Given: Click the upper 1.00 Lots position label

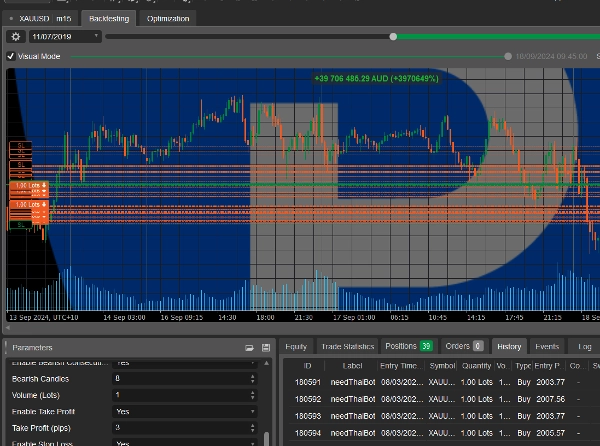Looking at the screenshot, I should 28,186.
